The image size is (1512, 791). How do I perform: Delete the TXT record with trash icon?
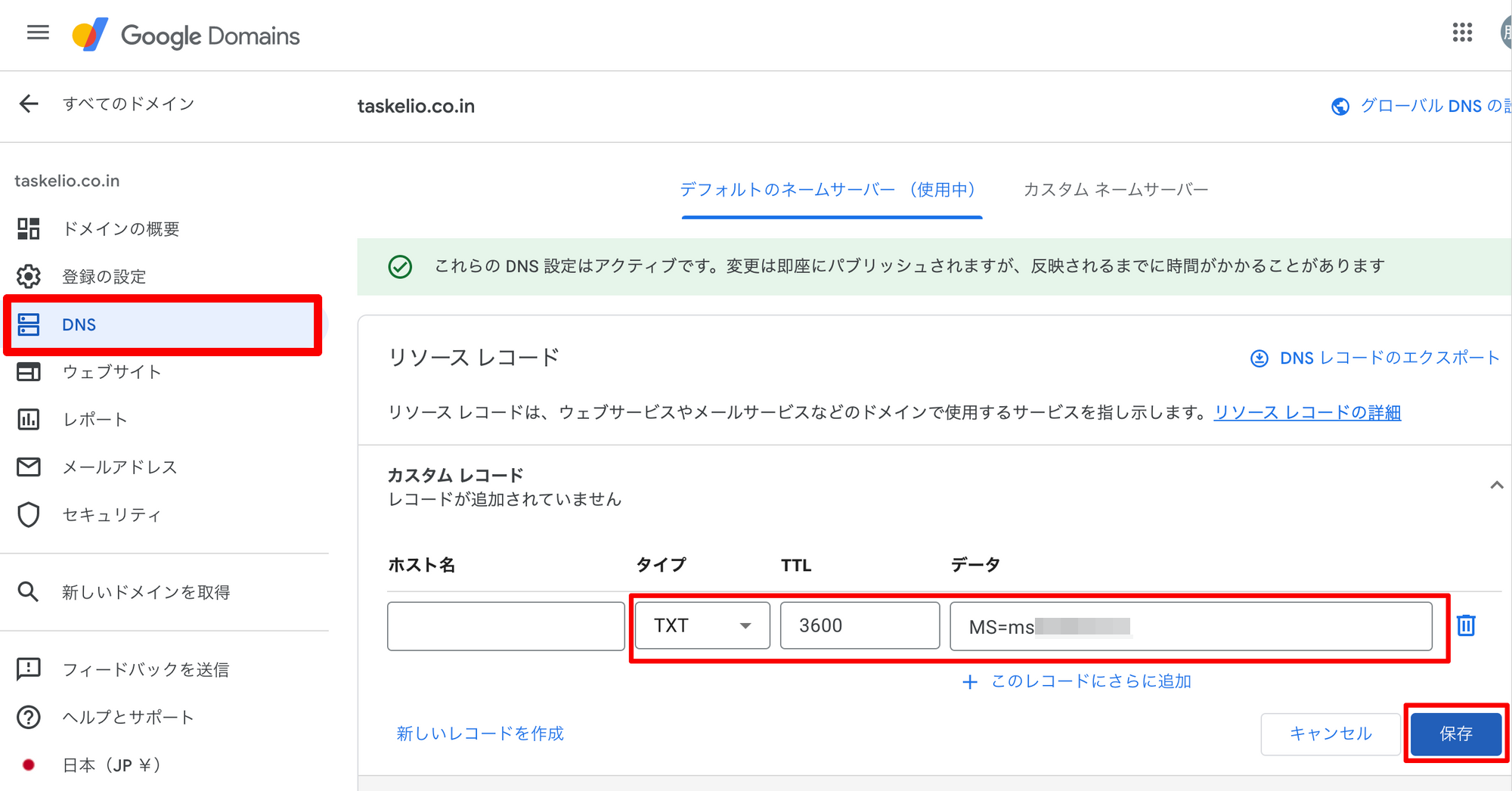(x=1465, y=625)
